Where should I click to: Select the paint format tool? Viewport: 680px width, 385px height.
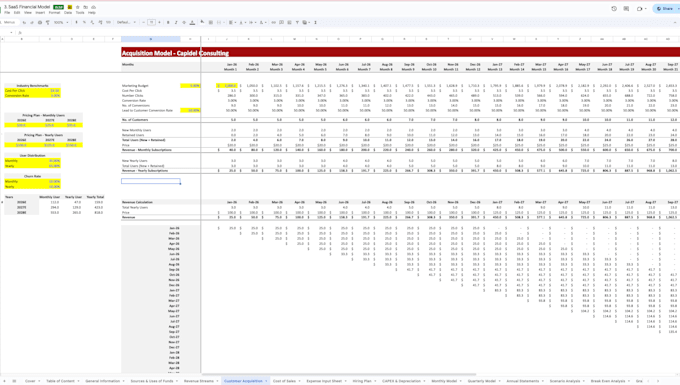click(47, 22)
